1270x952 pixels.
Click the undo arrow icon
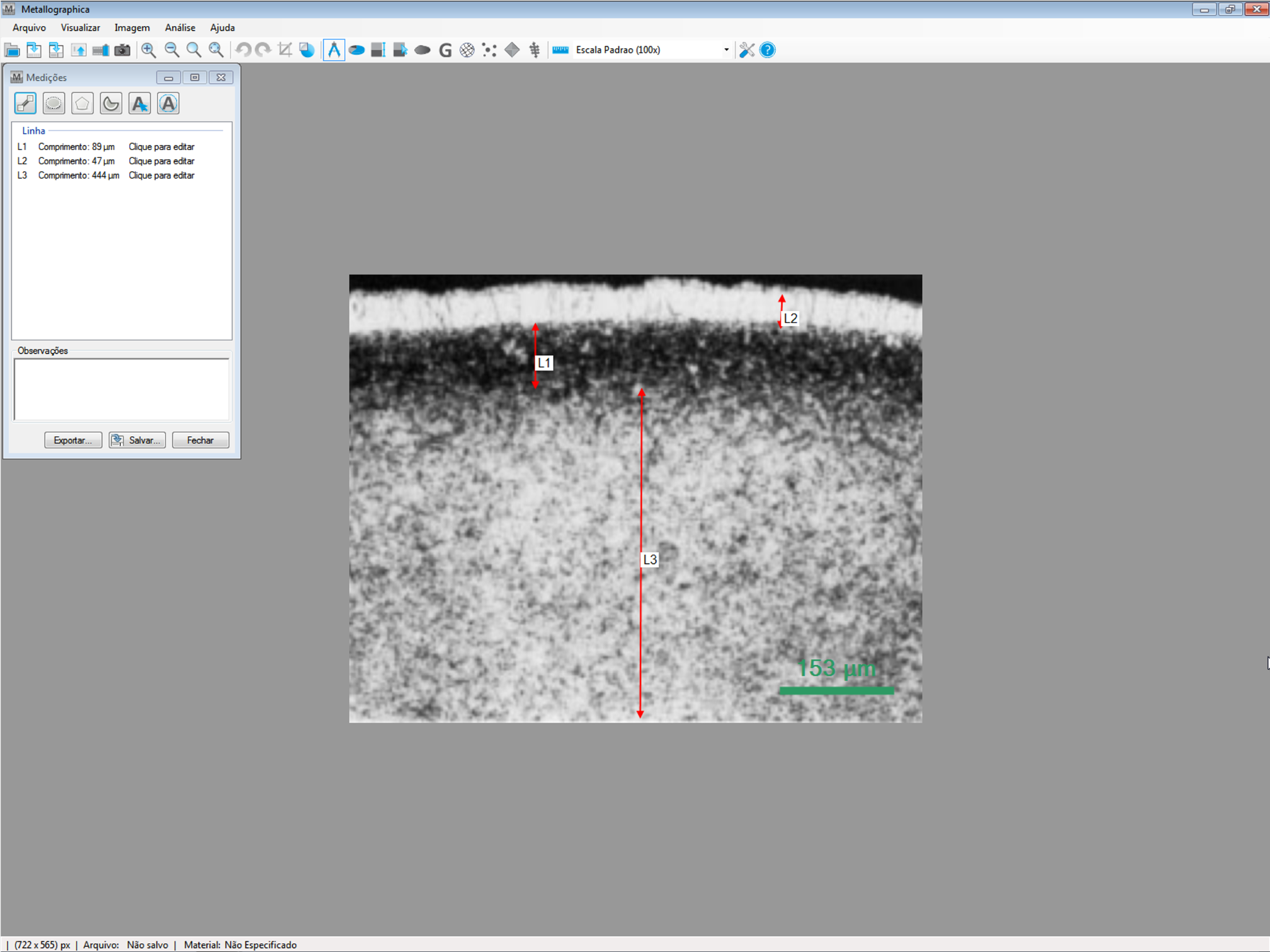(x=243, y=50)
